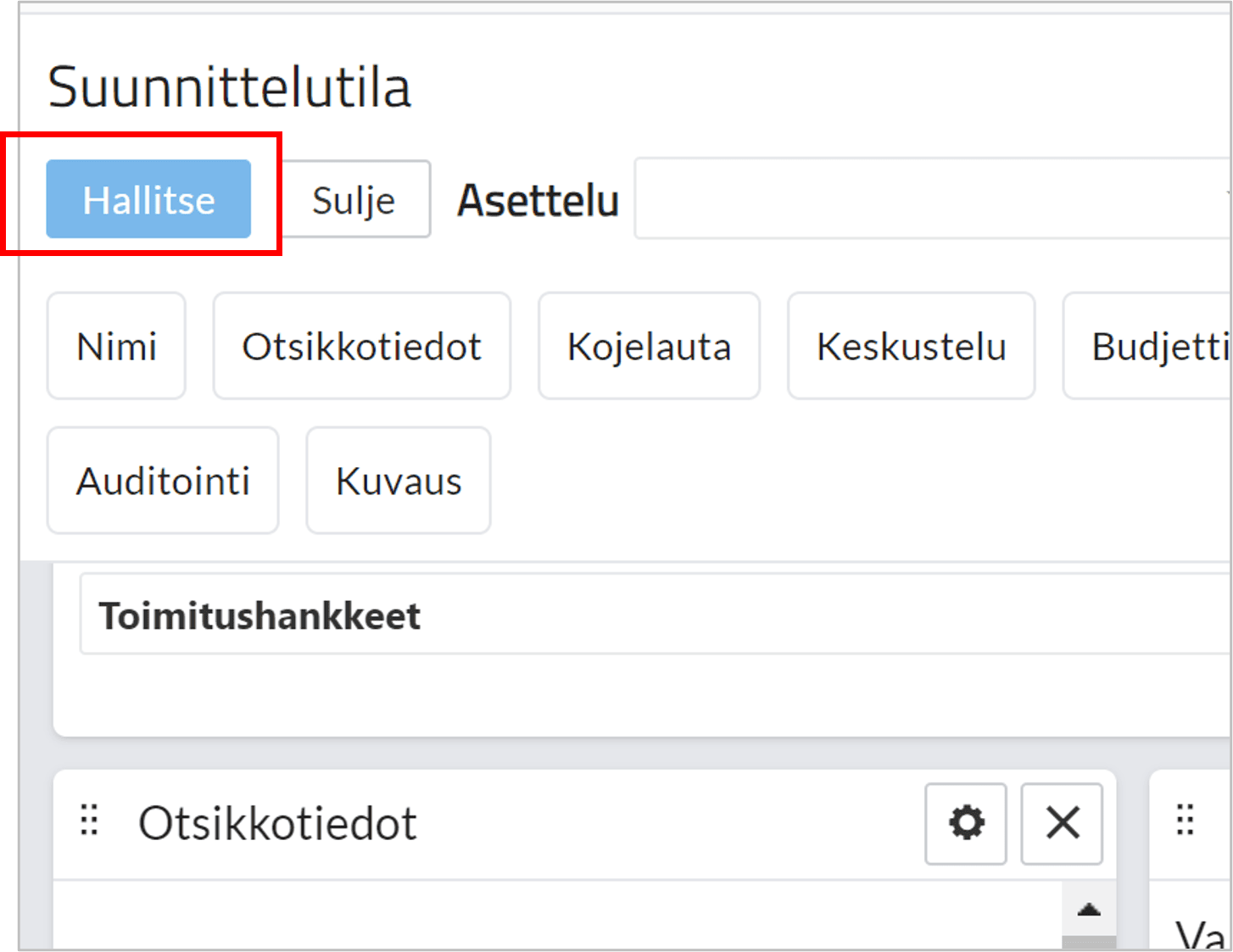Remove the Otsikkotiedot widget with X

[x=1062, y=823]
